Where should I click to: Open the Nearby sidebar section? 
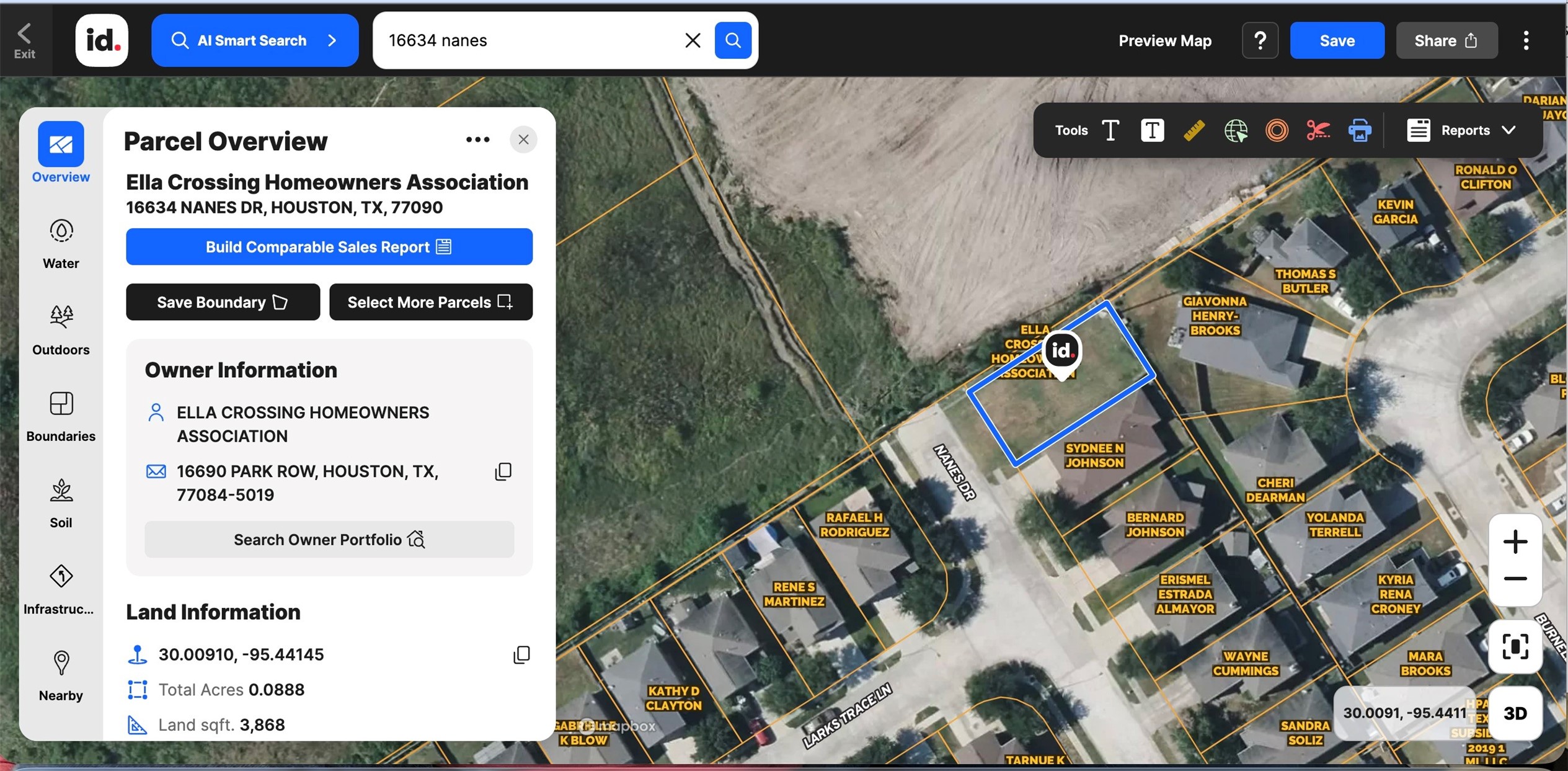61,676
